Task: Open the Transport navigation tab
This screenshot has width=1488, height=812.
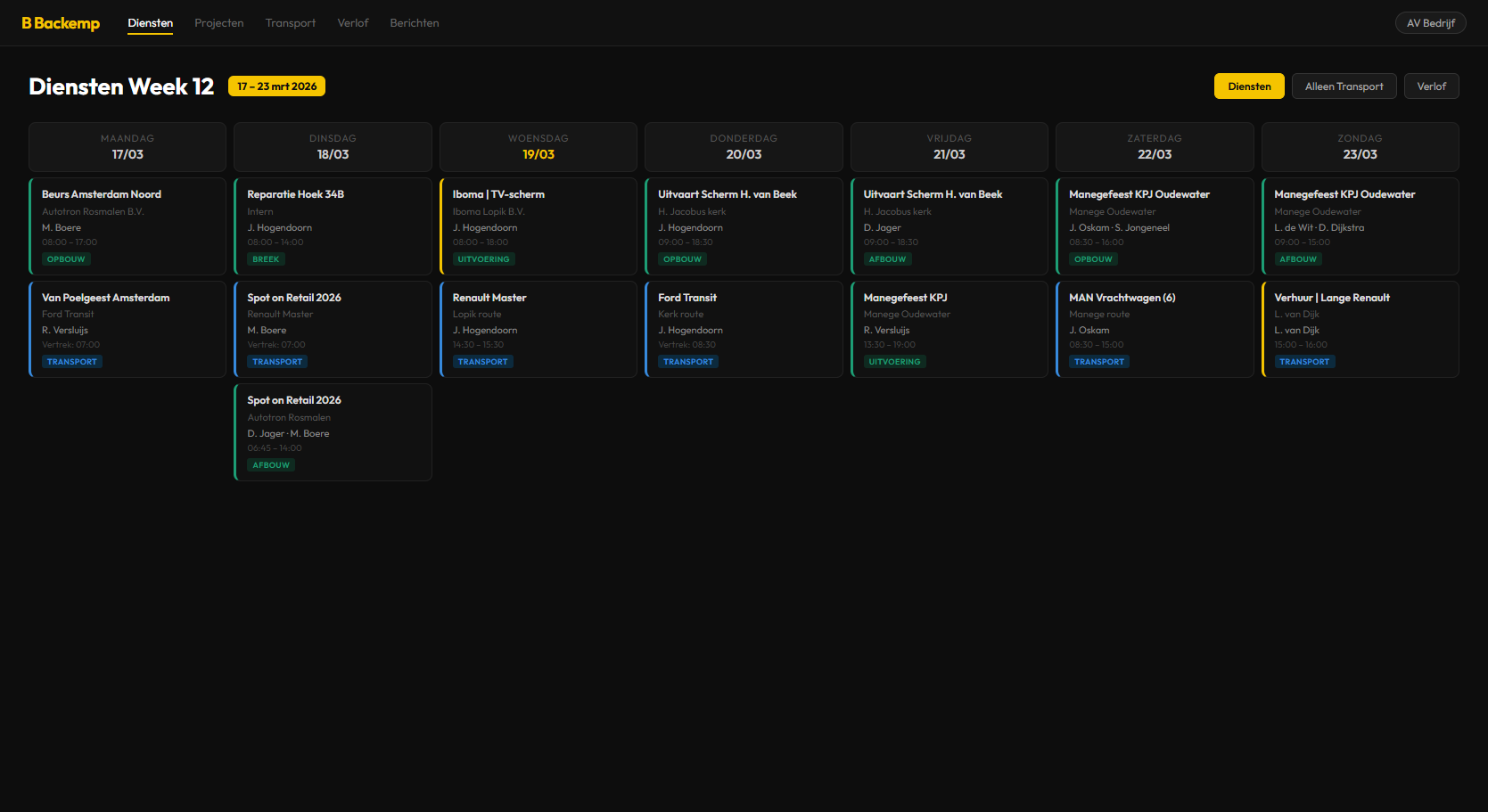Action: coord(290,22)
